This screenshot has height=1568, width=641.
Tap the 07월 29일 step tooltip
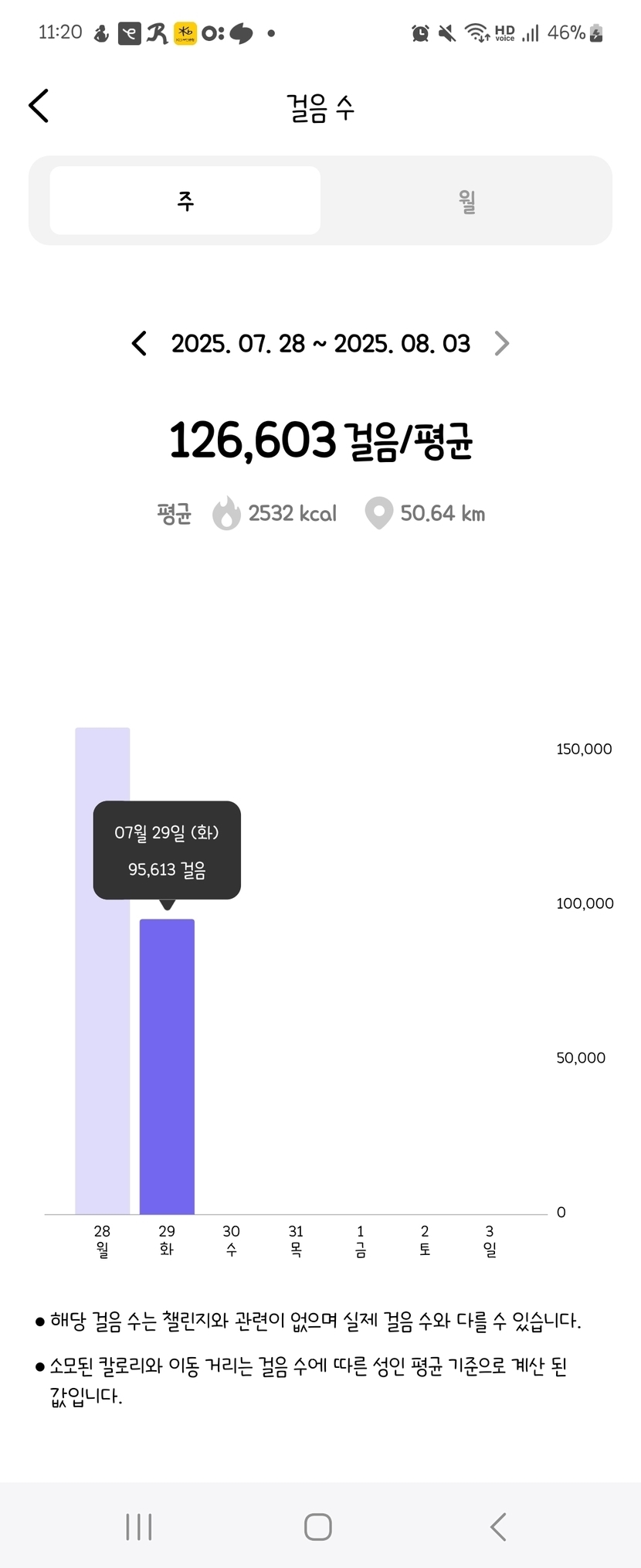tap(167, 850)
